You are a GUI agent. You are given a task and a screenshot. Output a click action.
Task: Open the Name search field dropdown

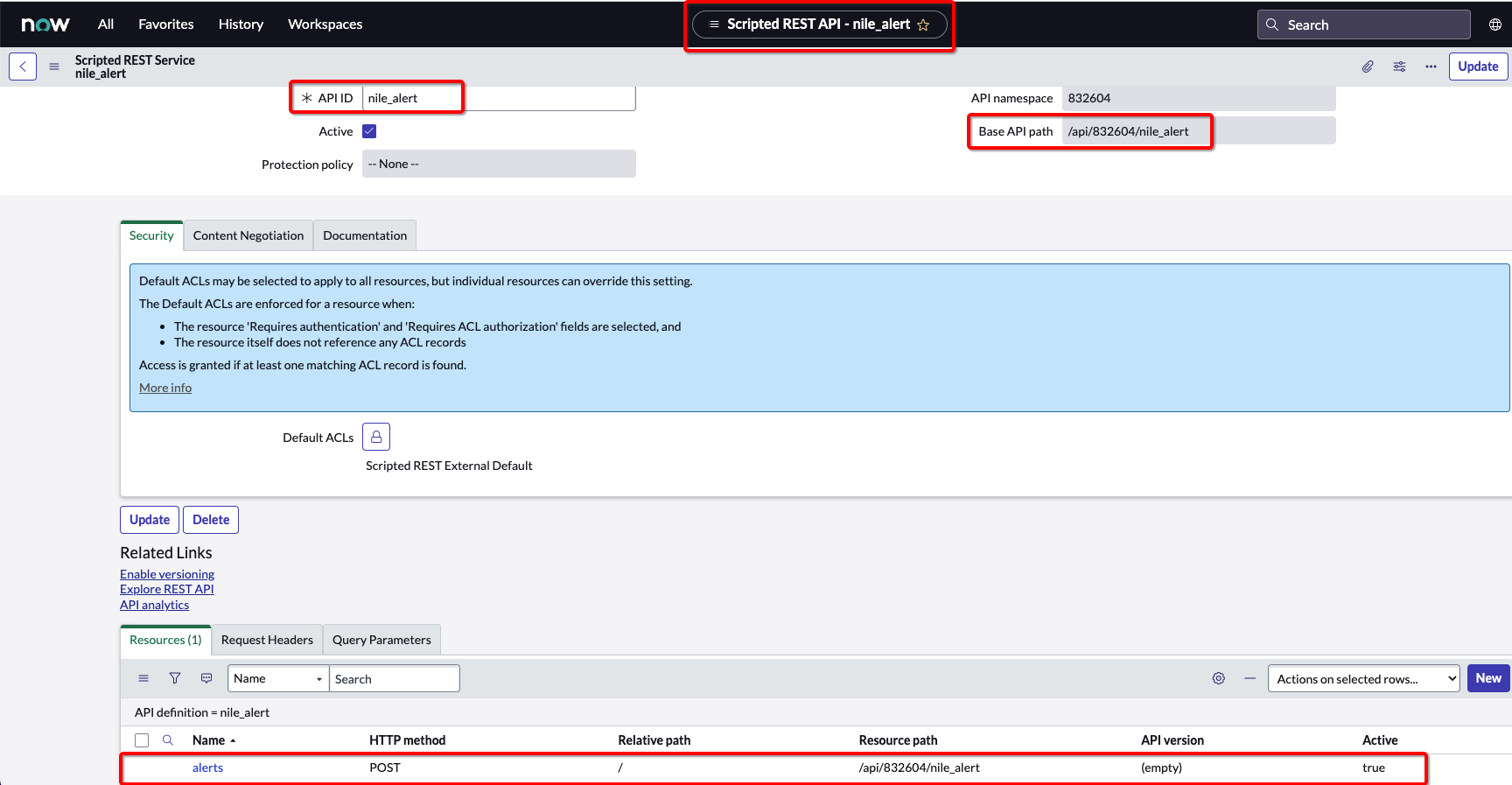point(278,678)
